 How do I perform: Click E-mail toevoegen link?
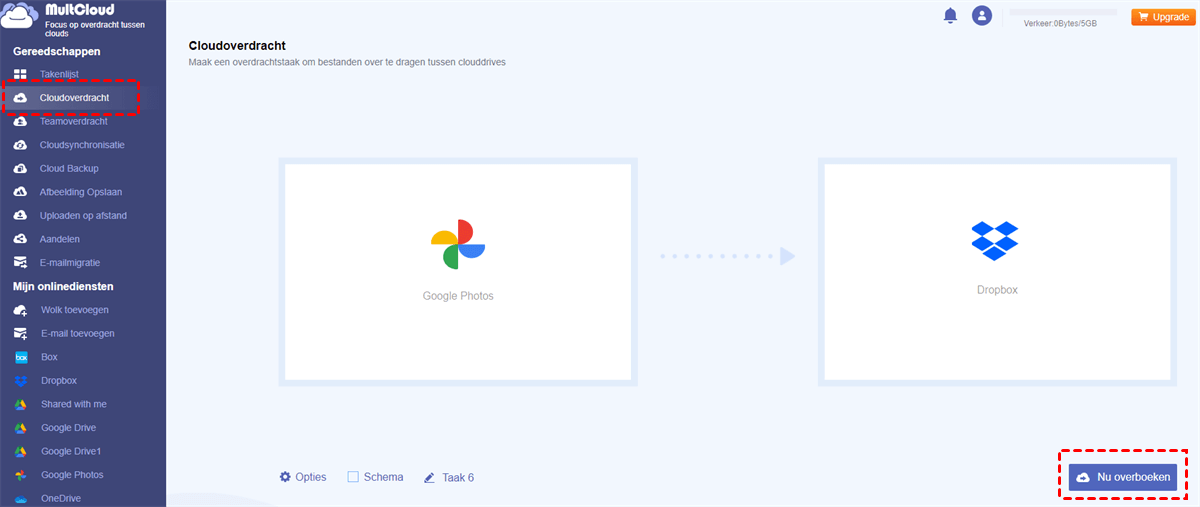click(x=78, y=333)
